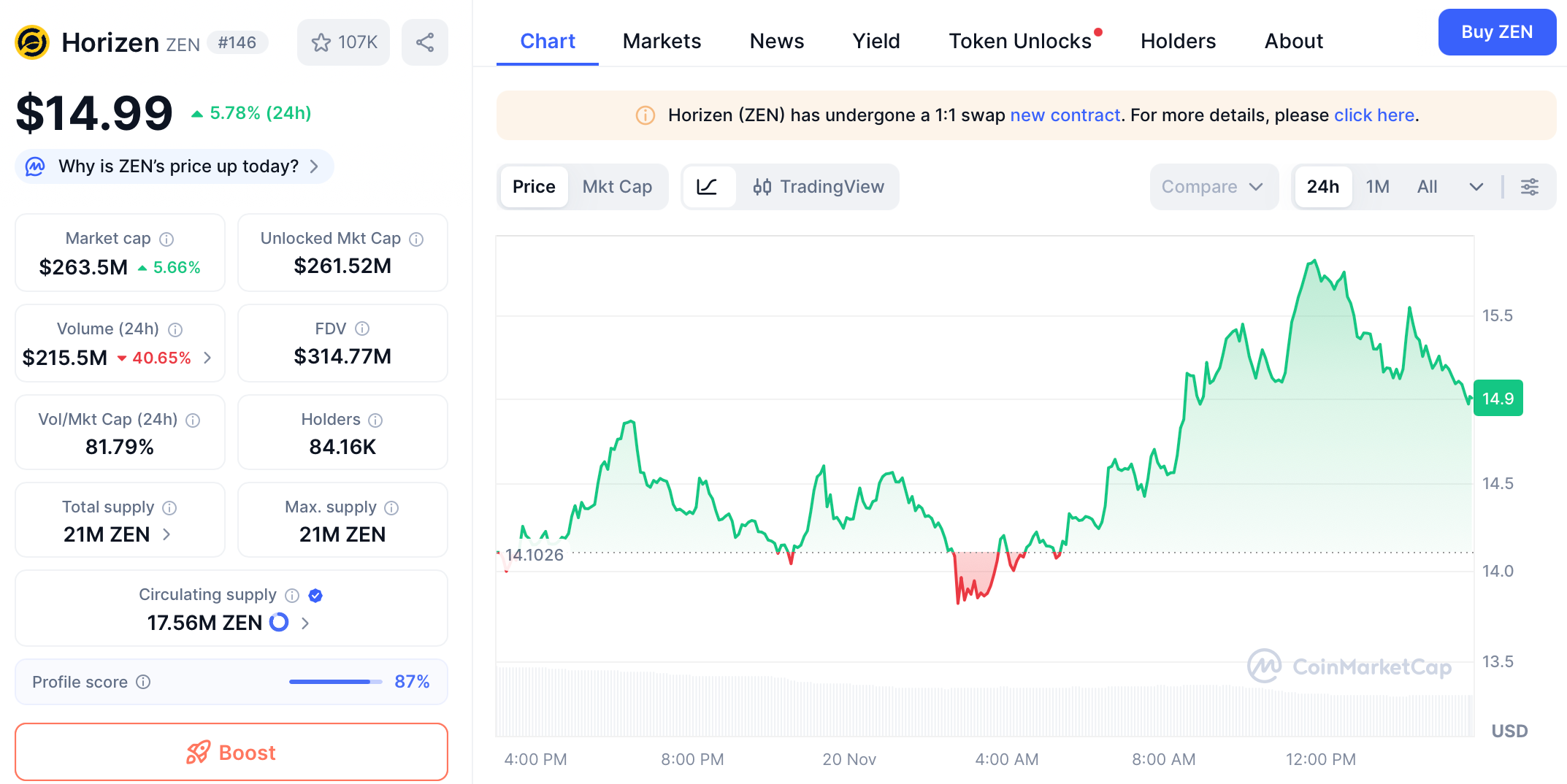Viewport: 1567px width, 784px height.
Task: Switch chart view to Mkt Cap
Action: pyautogui.click(x=617, y=187)
